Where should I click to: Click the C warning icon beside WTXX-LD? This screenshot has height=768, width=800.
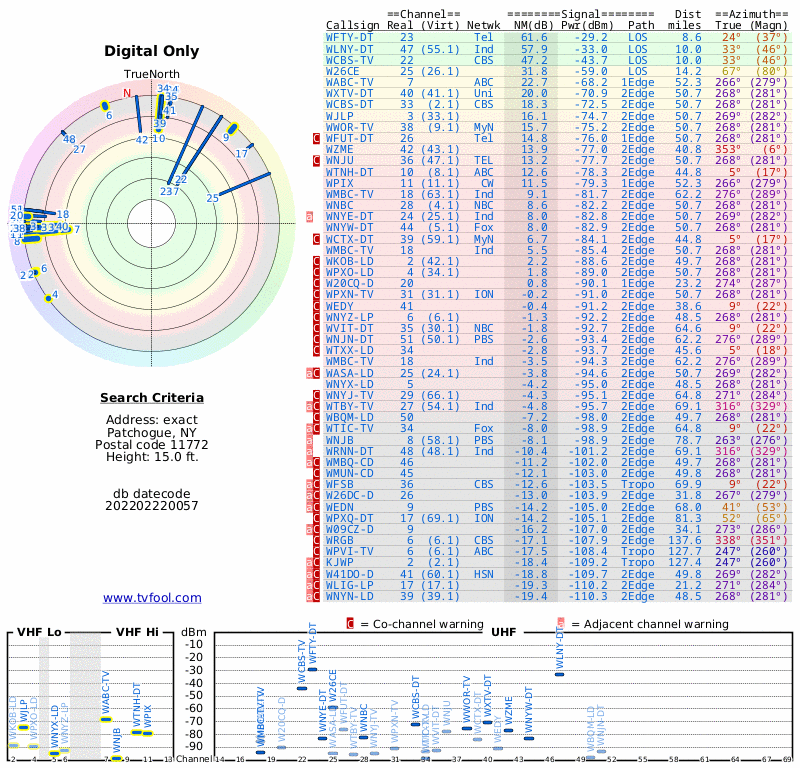pyautogui.click(x=316, y=351)
